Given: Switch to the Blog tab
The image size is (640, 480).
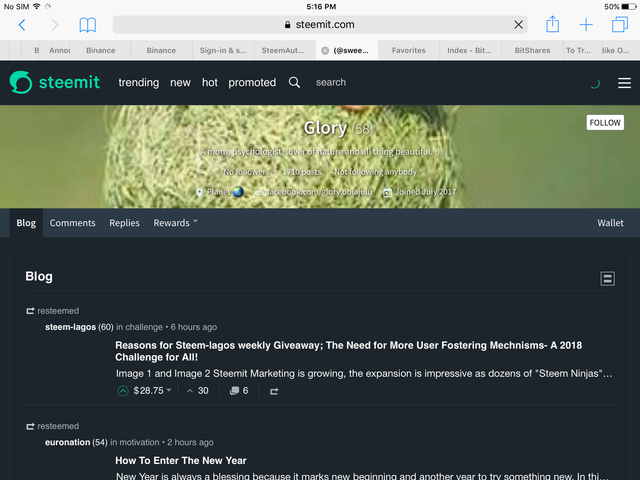Looking at the screenshot, I should 26,223.
